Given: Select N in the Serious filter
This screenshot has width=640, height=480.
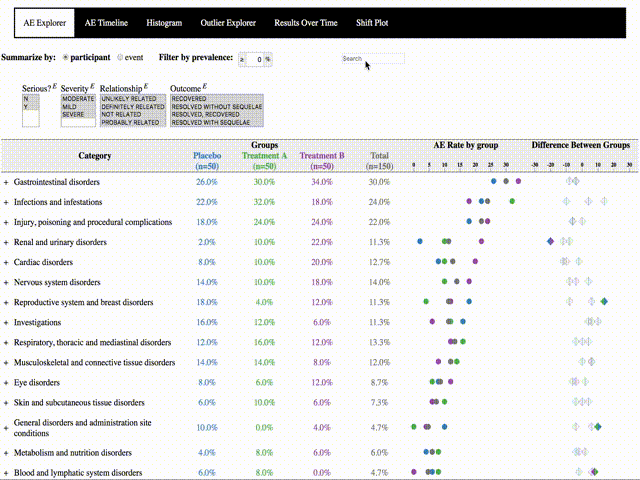Looking at the screenshot, I should click(x=31, y=99).
